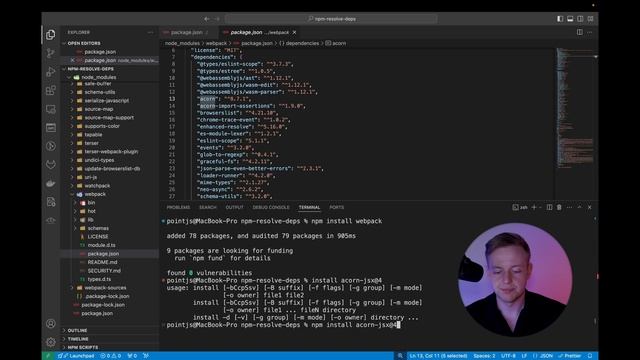Switch to the Problems panel tab
This screenshot has width=640, height=360.
(x=178, y=207)
